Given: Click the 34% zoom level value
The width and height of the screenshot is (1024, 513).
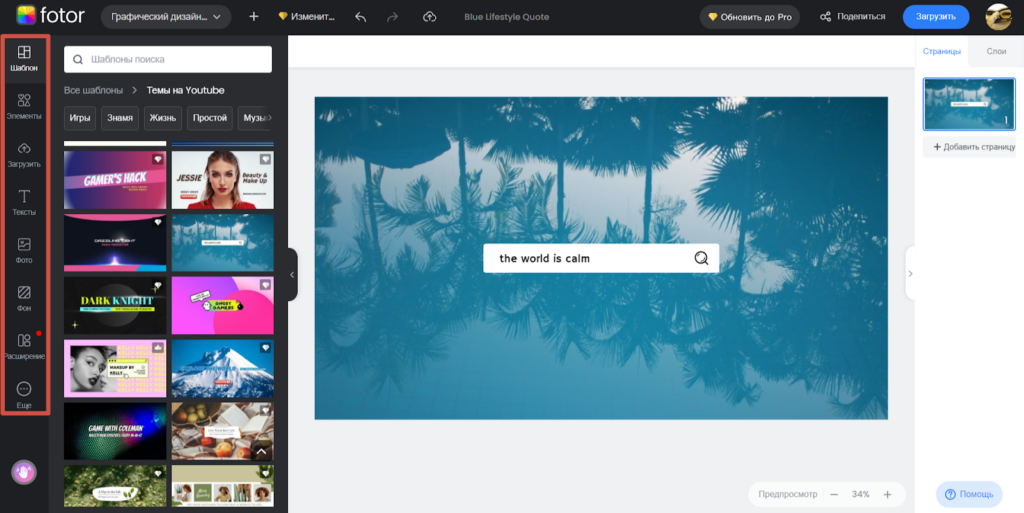Looking at the screenshot, I should 861,495.
